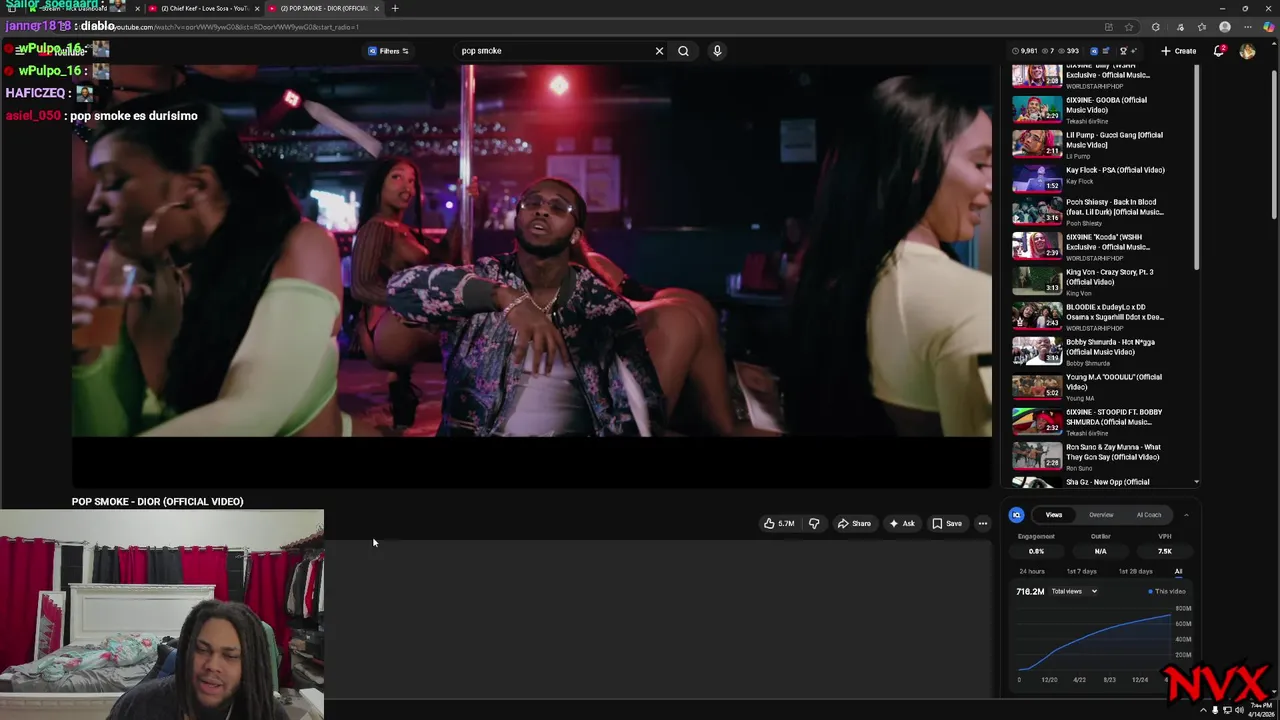Click the vidIQ 9,981 clock stat

(x=1025, y=51)
